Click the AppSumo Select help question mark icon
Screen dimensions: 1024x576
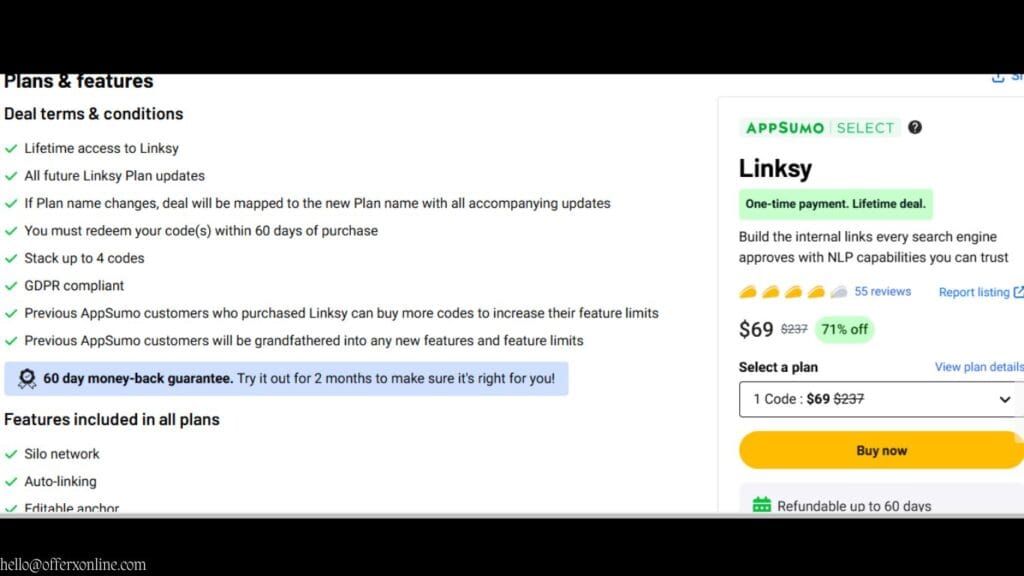pyautogui.click(x=914, y=127)
